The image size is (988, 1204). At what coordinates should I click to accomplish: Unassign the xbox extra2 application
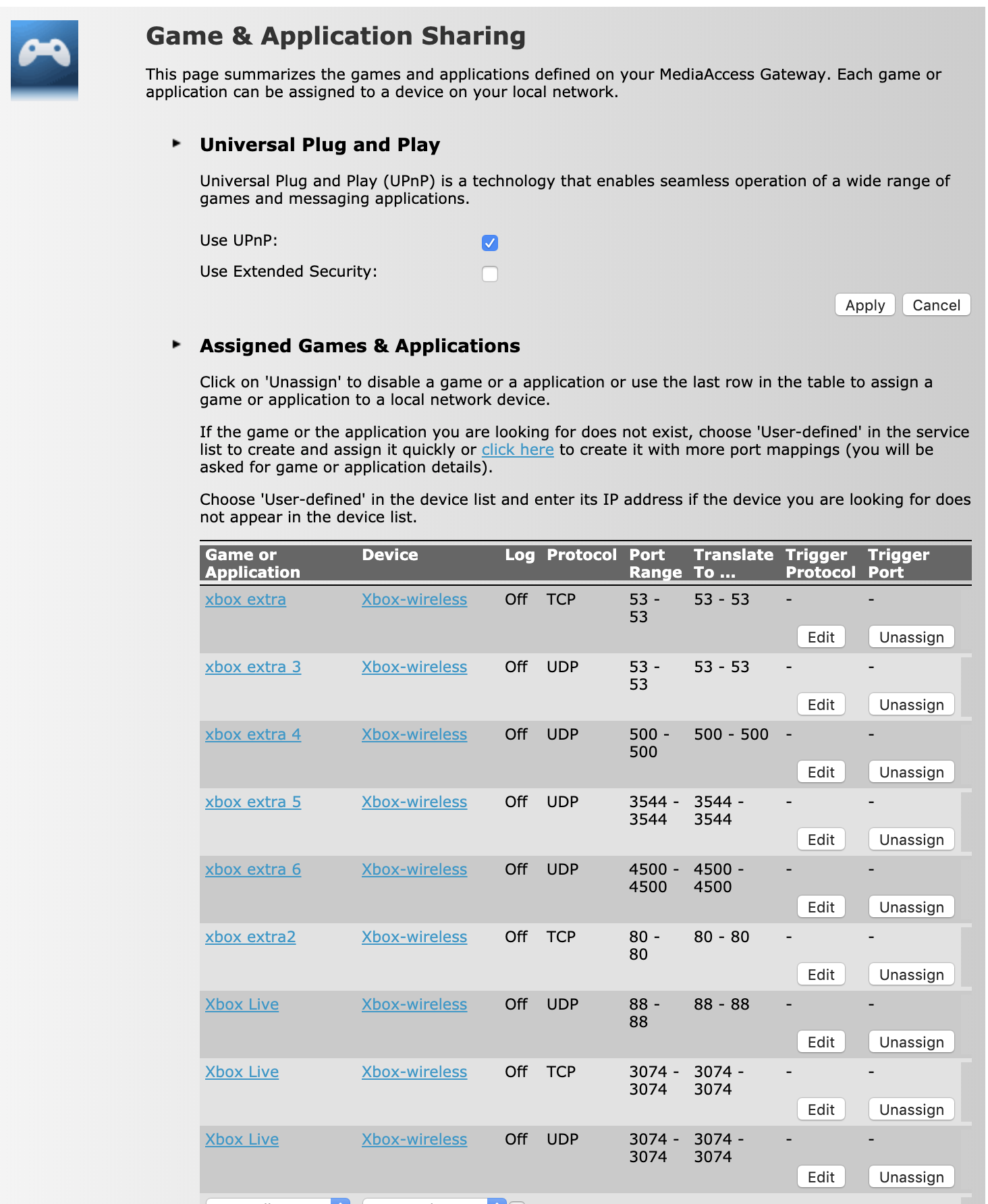[912, 975]
